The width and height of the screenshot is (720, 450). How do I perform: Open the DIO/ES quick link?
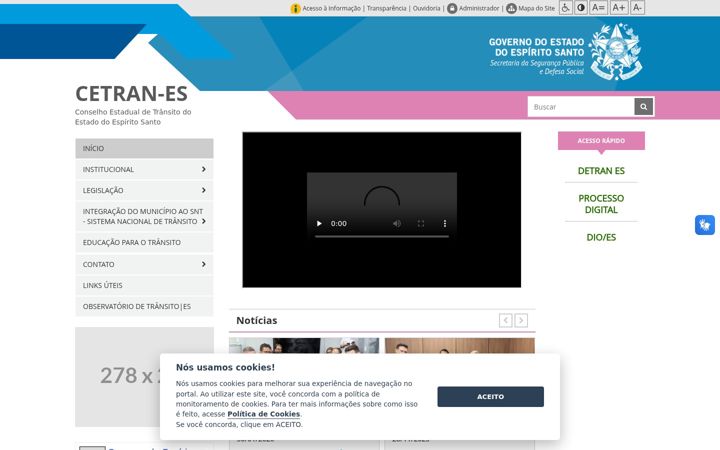tap(601, 237)
